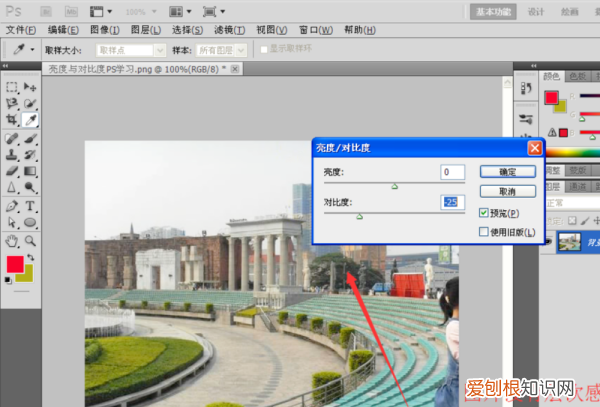600x407 pixels.
Task: Open the 滤镜(T) menu
Action: click(230, 30)
